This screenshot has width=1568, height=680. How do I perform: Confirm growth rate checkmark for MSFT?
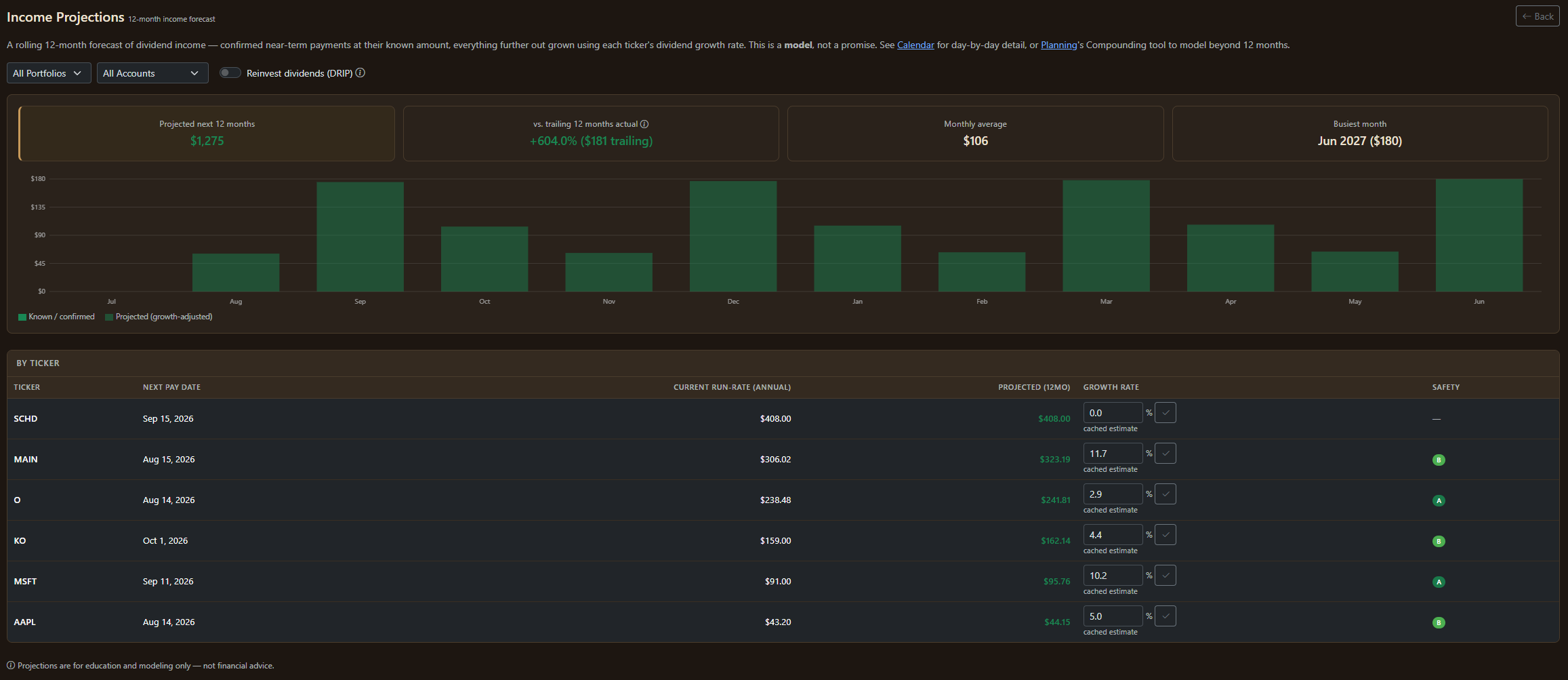(x=1165, y=576)
